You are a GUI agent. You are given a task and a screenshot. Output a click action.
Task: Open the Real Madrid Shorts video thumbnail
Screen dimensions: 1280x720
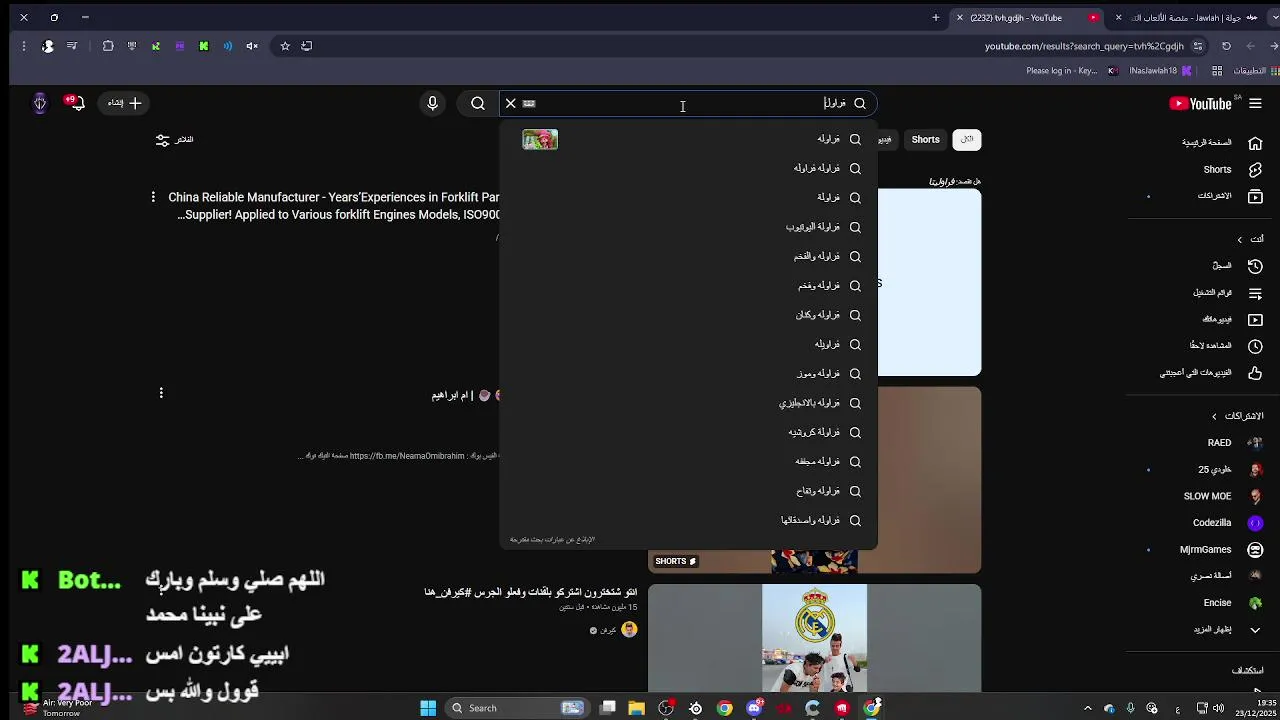(814, 638)
